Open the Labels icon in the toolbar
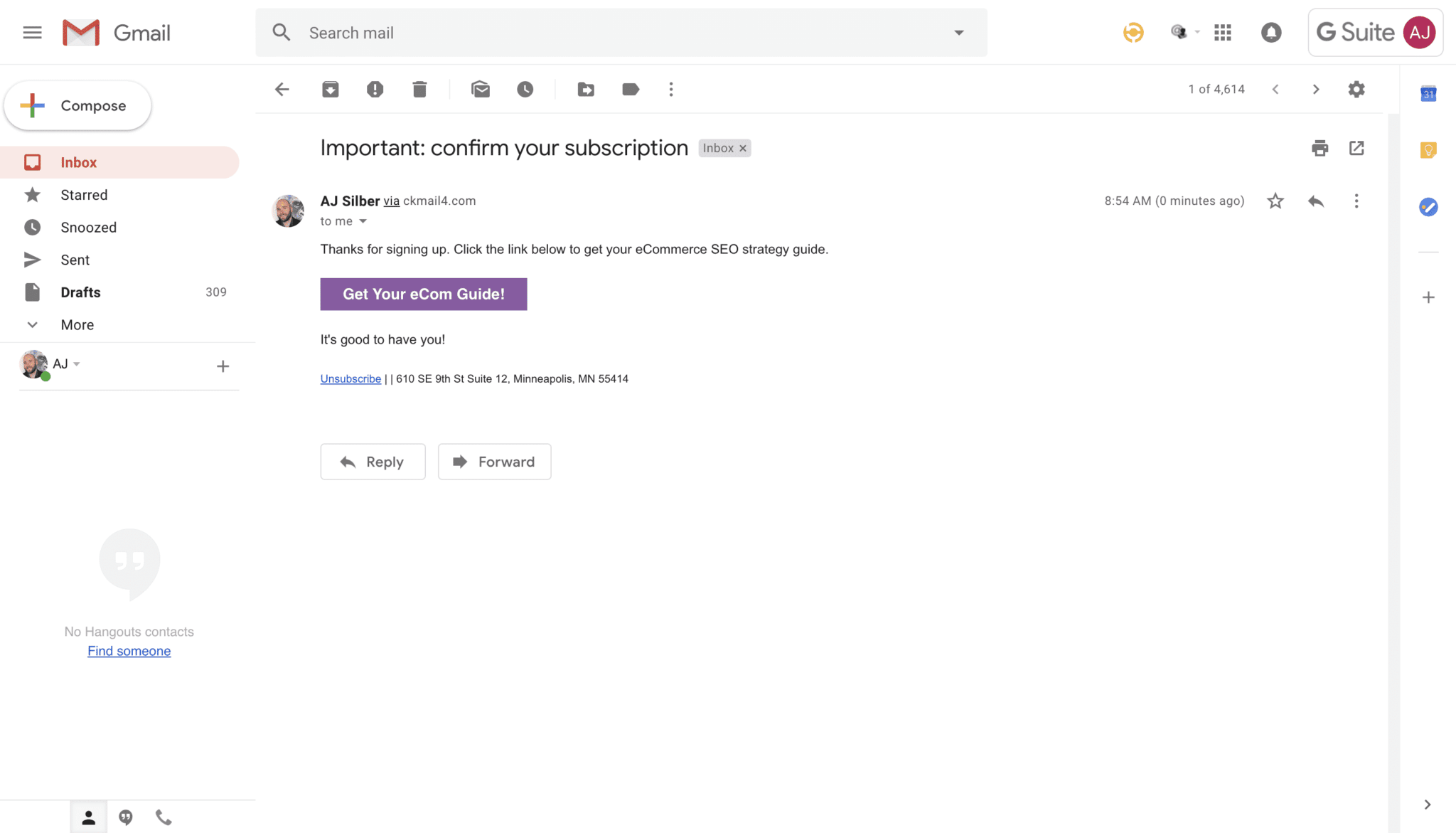The height and width of the screenshot is (833, 1456). click(x=630, y=89)
